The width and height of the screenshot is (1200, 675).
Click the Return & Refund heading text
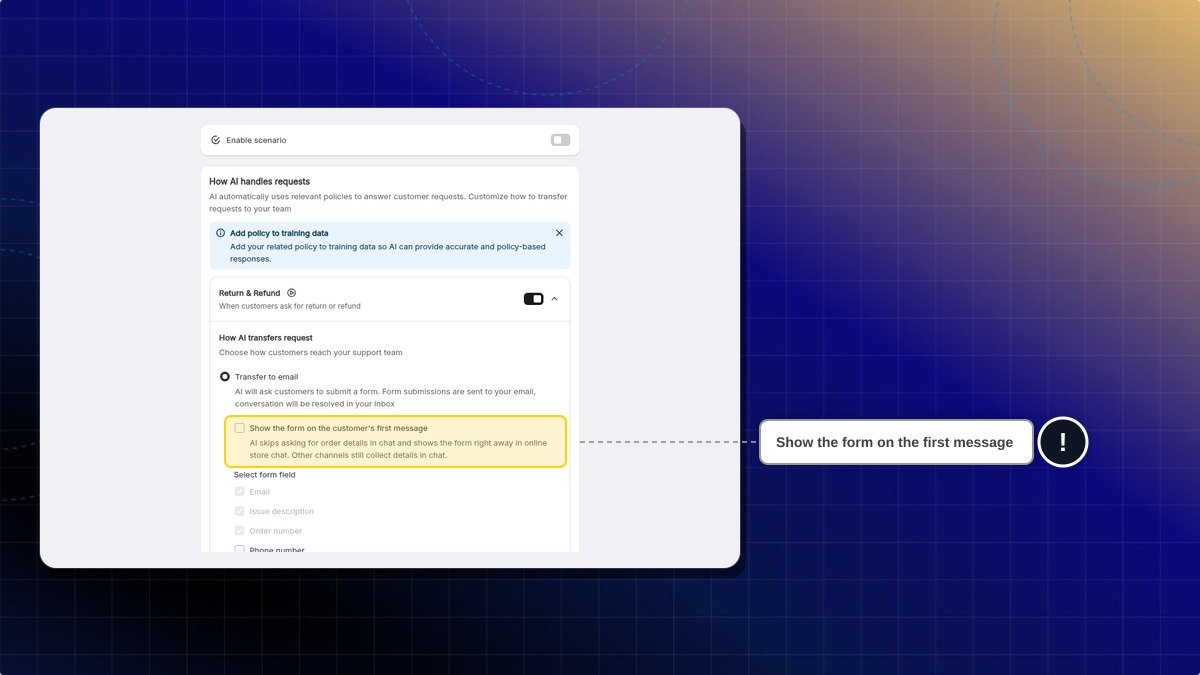(x=250, y=293)
